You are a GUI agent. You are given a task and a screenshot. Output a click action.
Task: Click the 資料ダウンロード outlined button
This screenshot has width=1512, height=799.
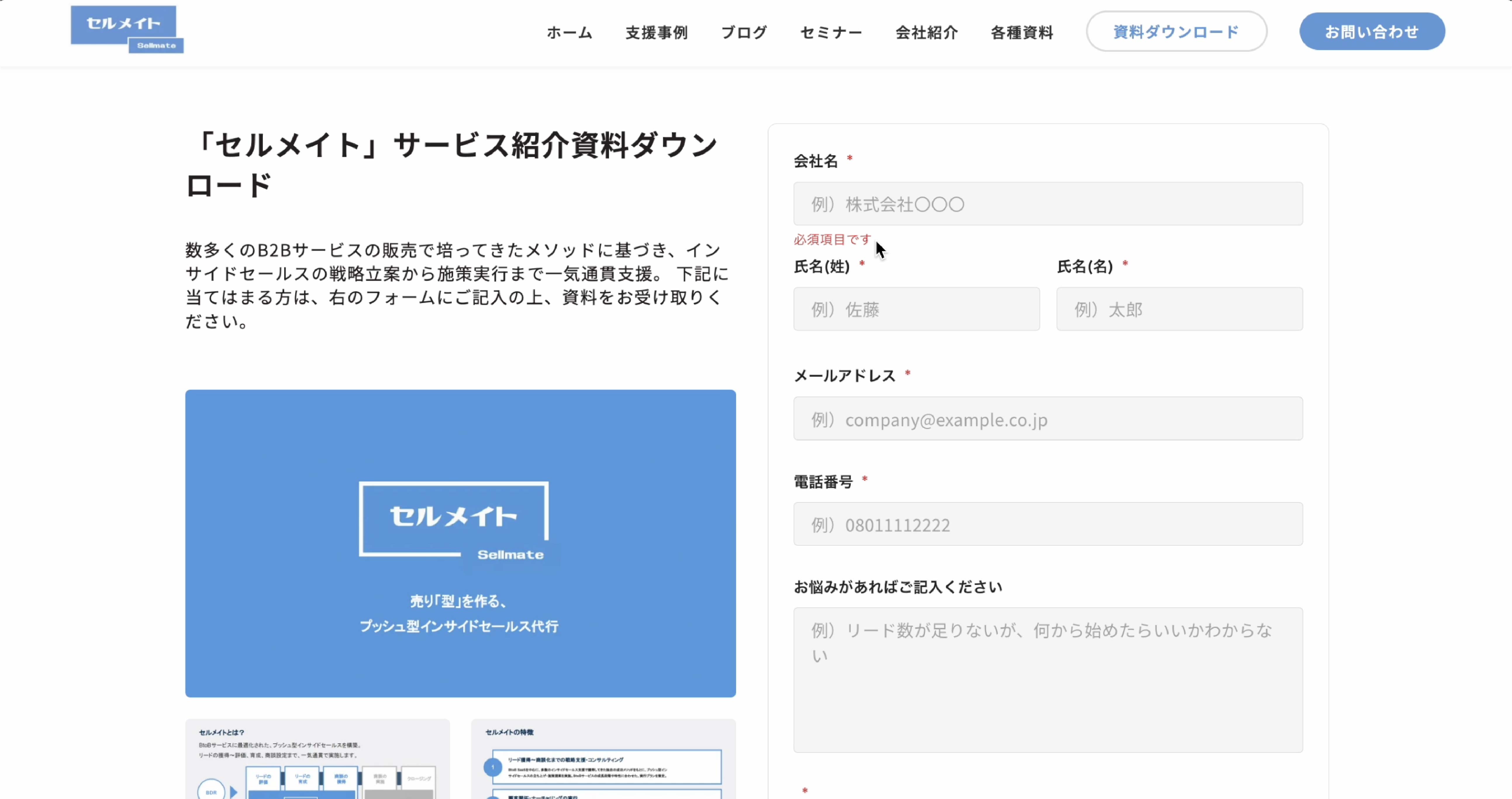click(1176, 32)
